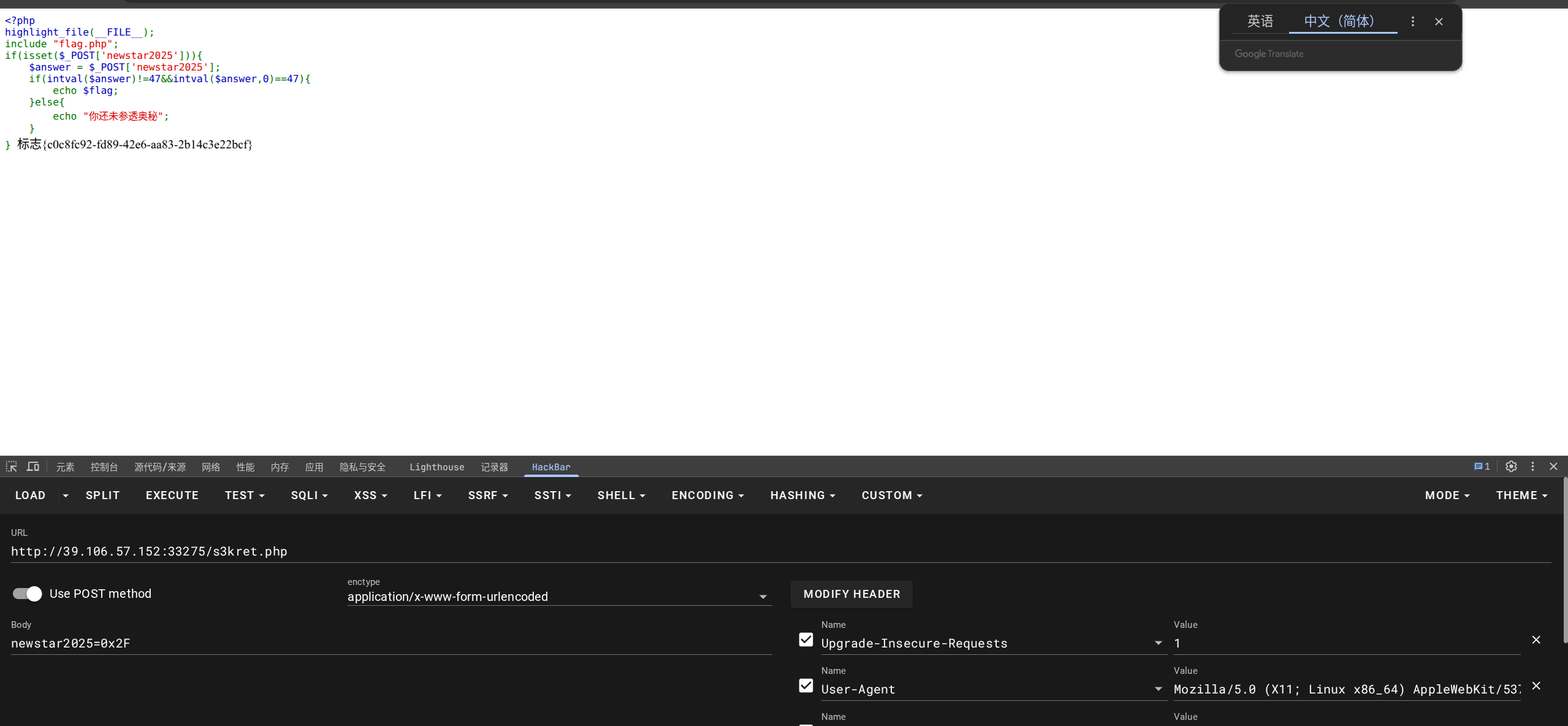Switch to the Lighthouse tab
Viewport: 1568px width, 726px height.
pyautogui.click(x=436, y=467)
